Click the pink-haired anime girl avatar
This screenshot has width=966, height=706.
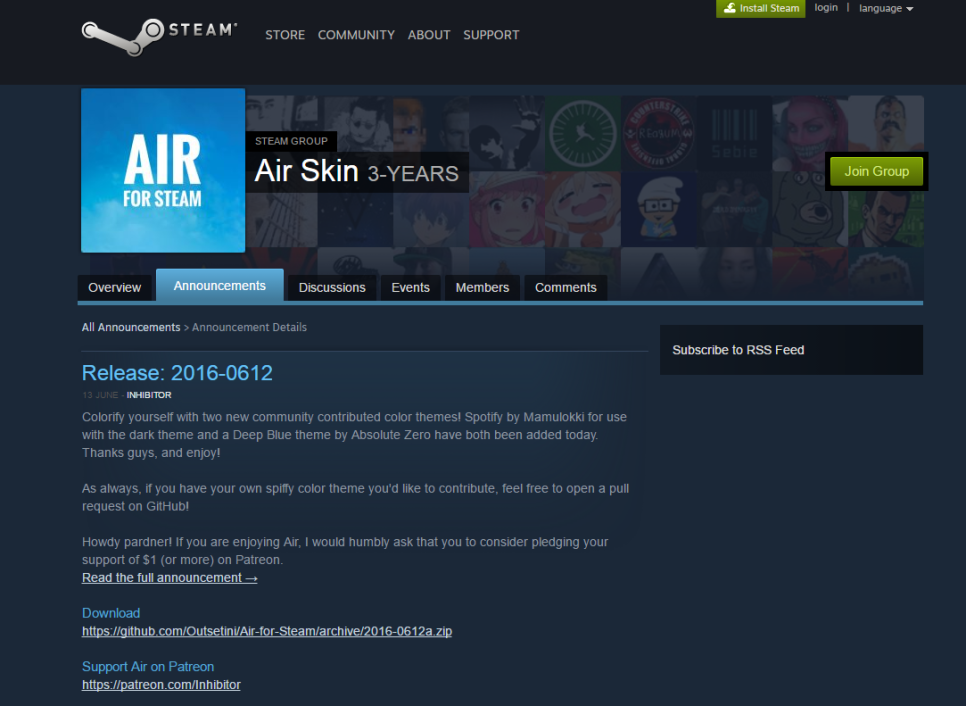506,209
